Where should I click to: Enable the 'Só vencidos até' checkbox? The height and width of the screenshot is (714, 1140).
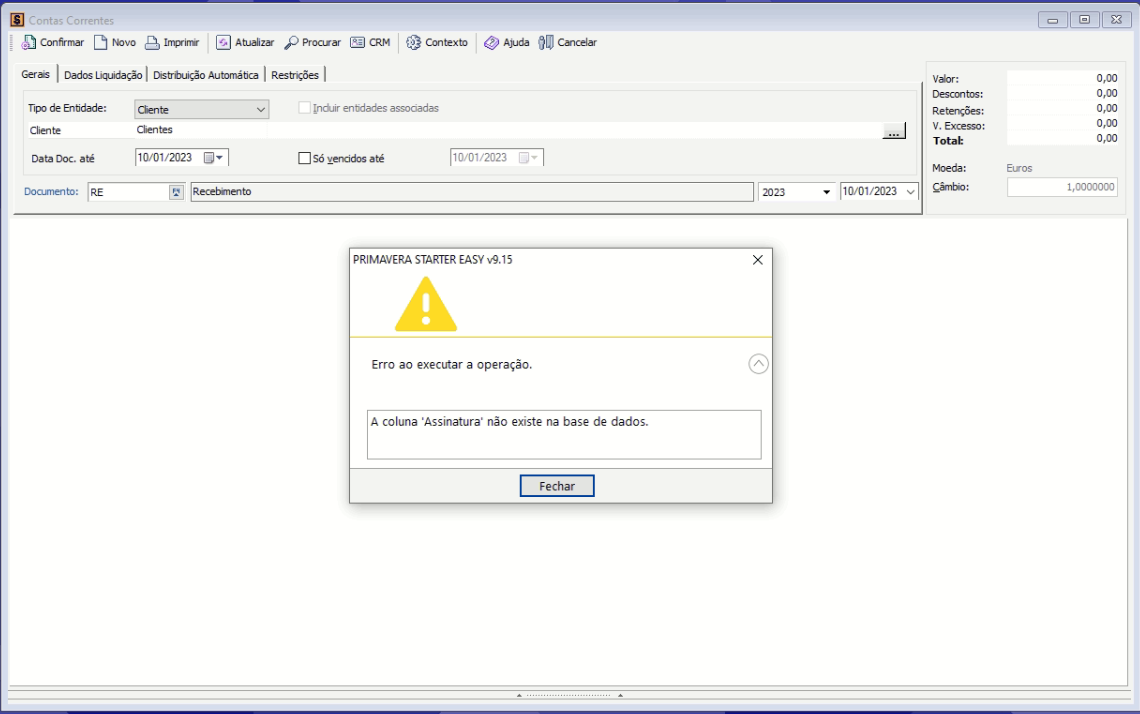pos(305,158)
